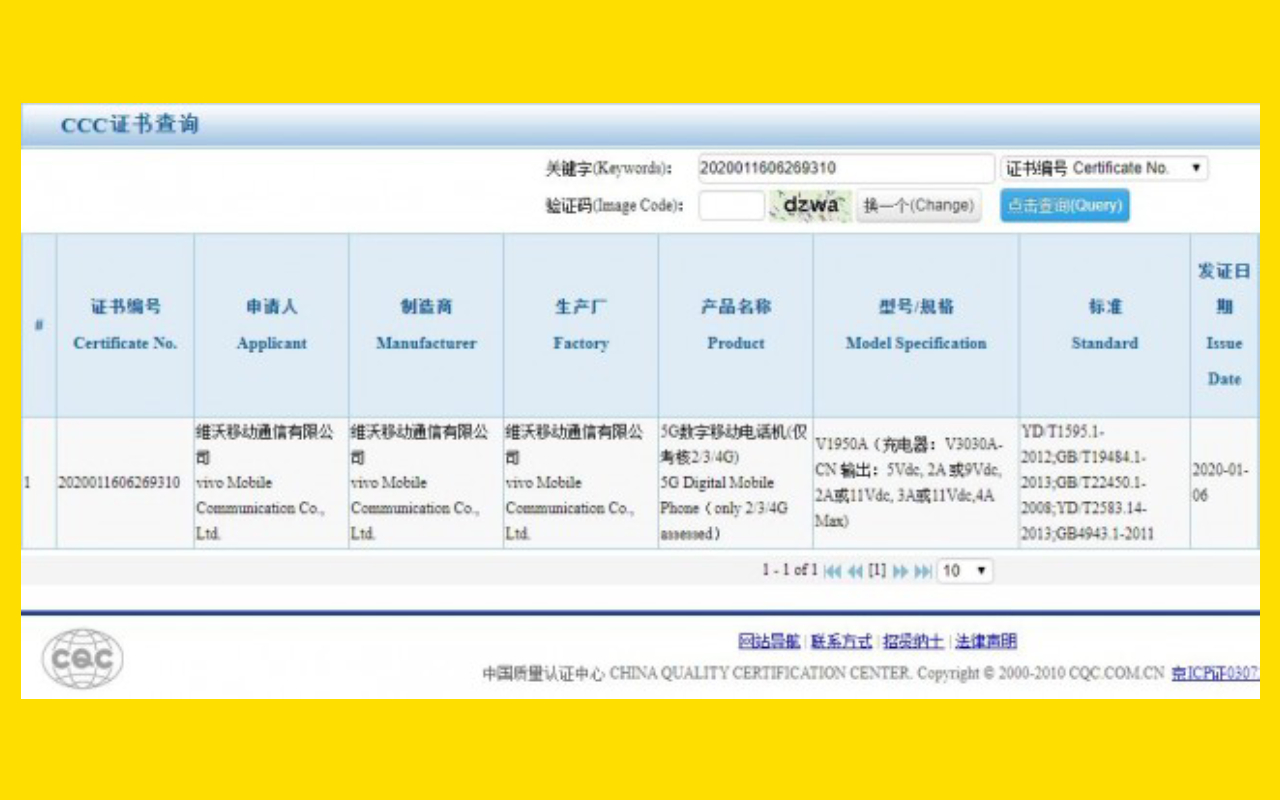This screenshot has width=1280, height=800.
Task: Click the Manufacturer column header
Action: [x=426, y=325]
